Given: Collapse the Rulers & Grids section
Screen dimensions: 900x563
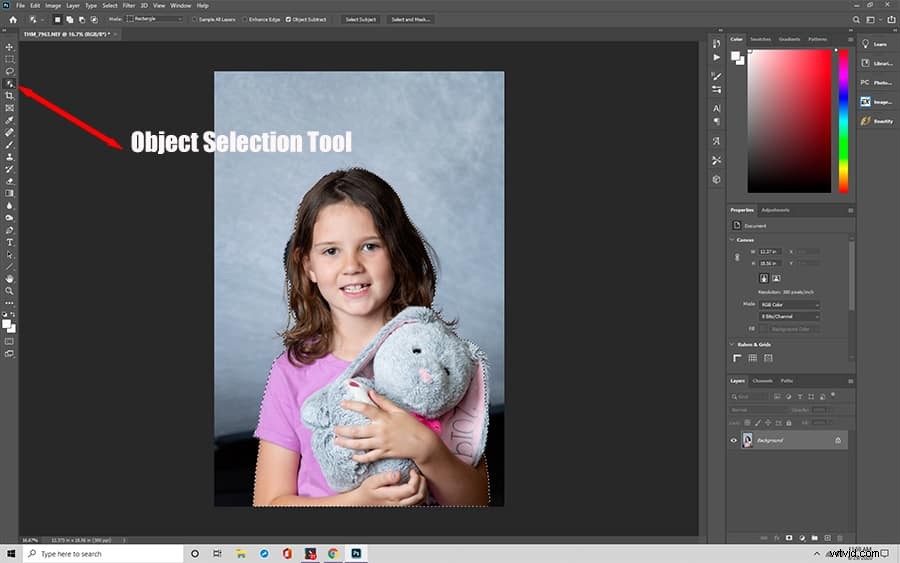Looking at the screenshot, I should [732, 344].
